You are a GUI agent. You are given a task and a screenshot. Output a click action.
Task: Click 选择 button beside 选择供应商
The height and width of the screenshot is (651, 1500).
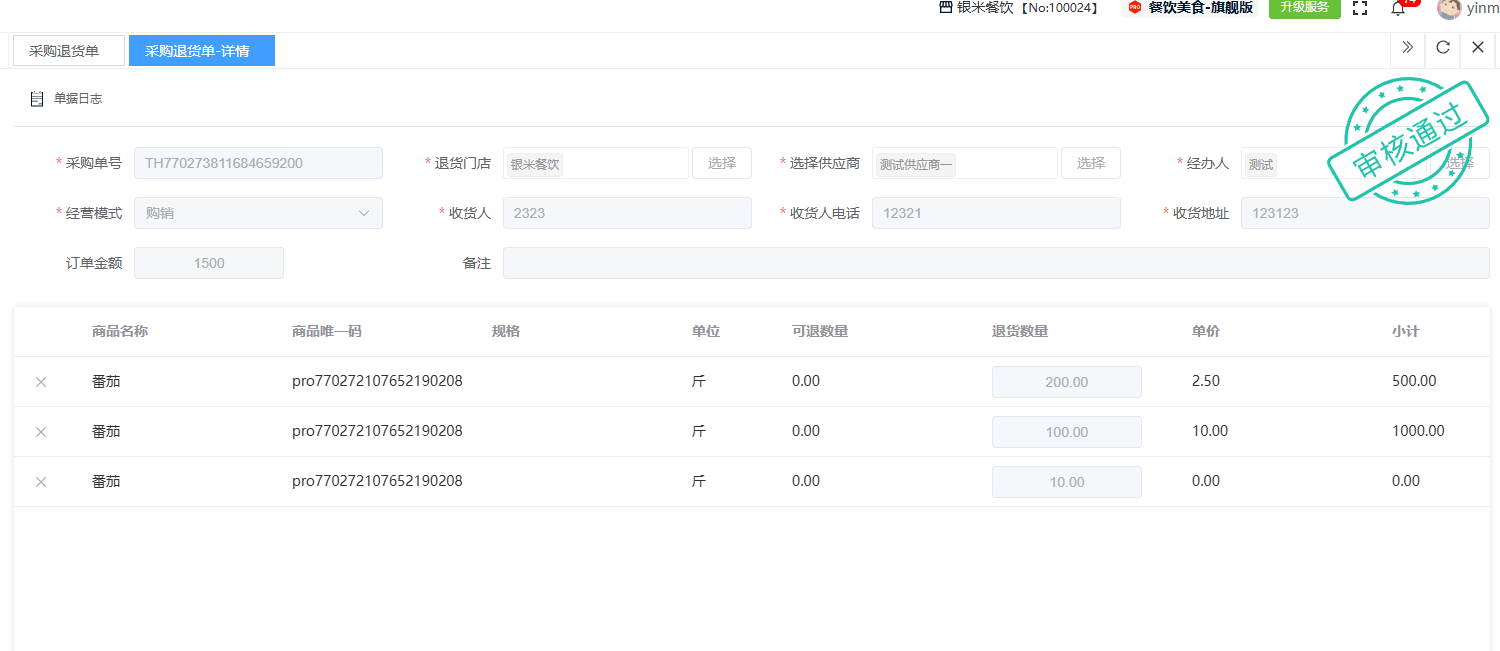pyautogui.click(x=1090, y=163)
